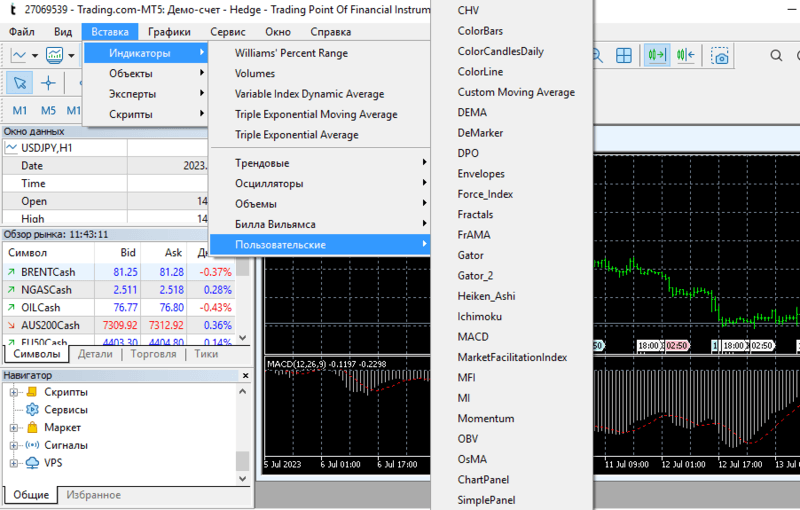Open the Файл menu
This screenshot has height=510, width=800.
pyautogui.click(x=21, y=32)
